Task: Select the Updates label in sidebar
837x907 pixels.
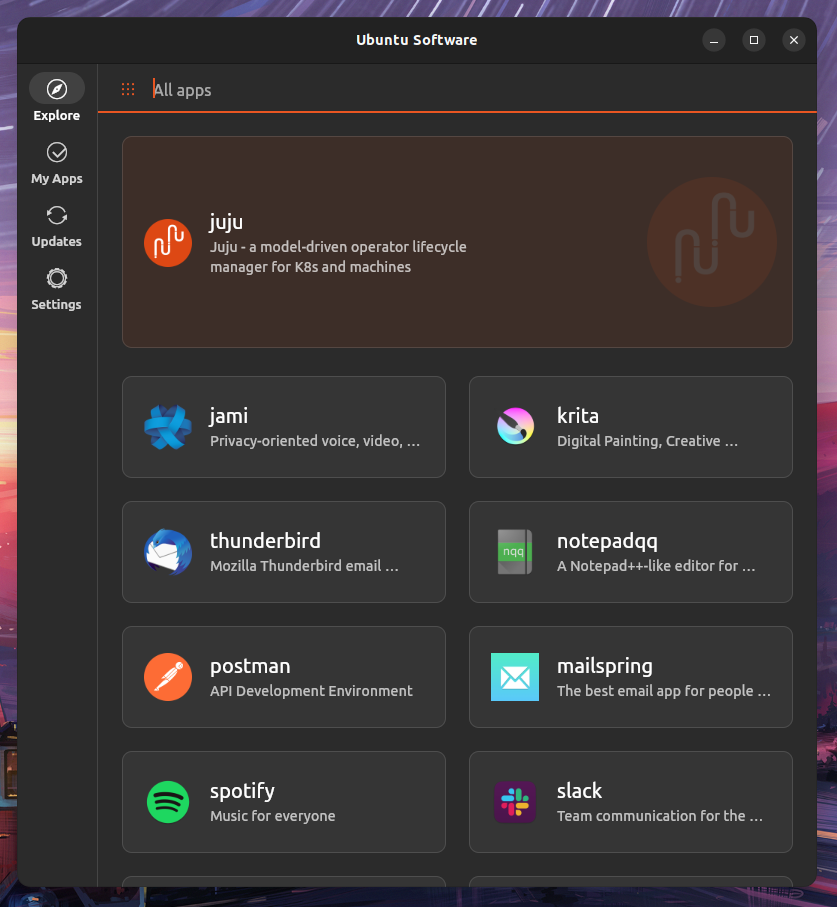Action: tap(57, 242)
